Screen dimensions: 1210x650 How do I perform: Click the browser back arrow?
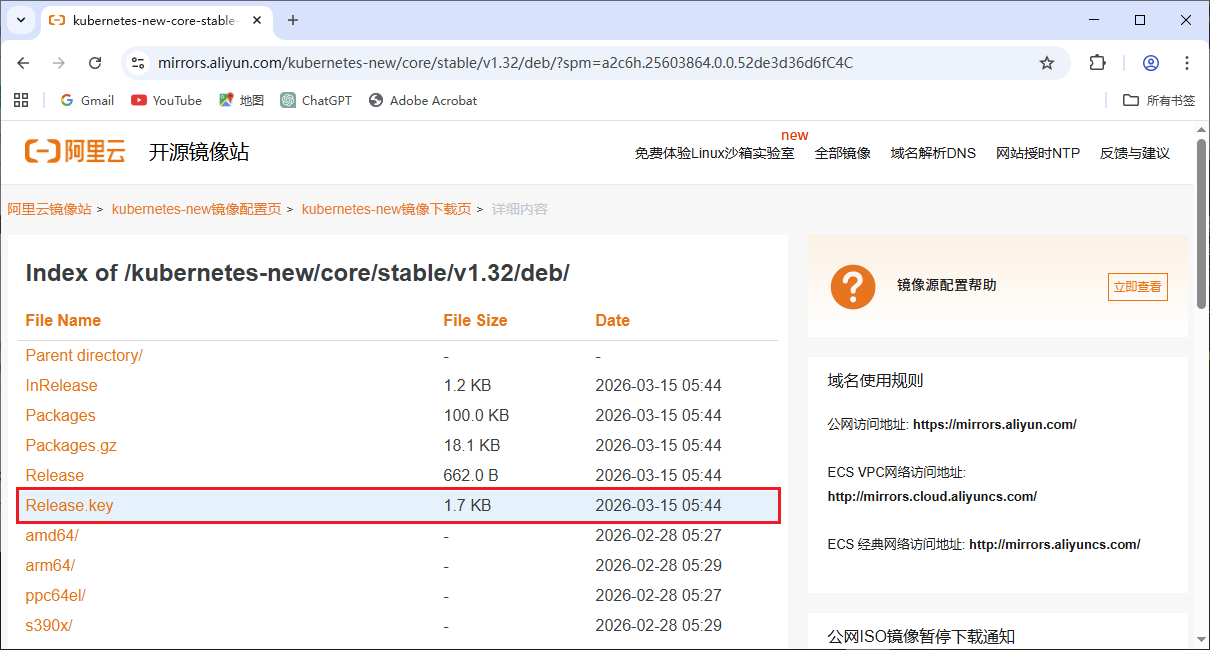pyautogui.click(x=24, y=63)
